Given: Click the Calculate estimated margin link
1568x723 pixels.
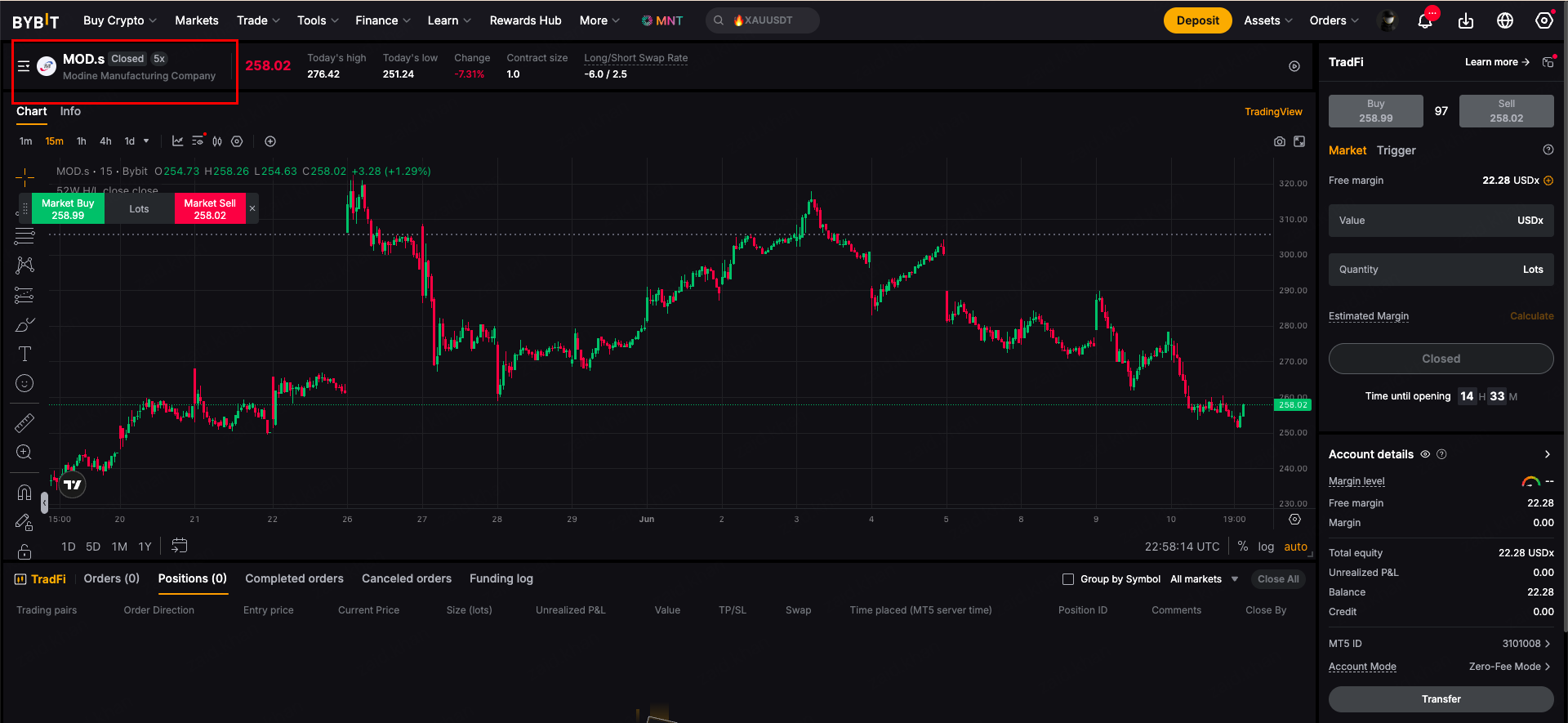Looking at the screenshot, I should (x=1532, y=316).
